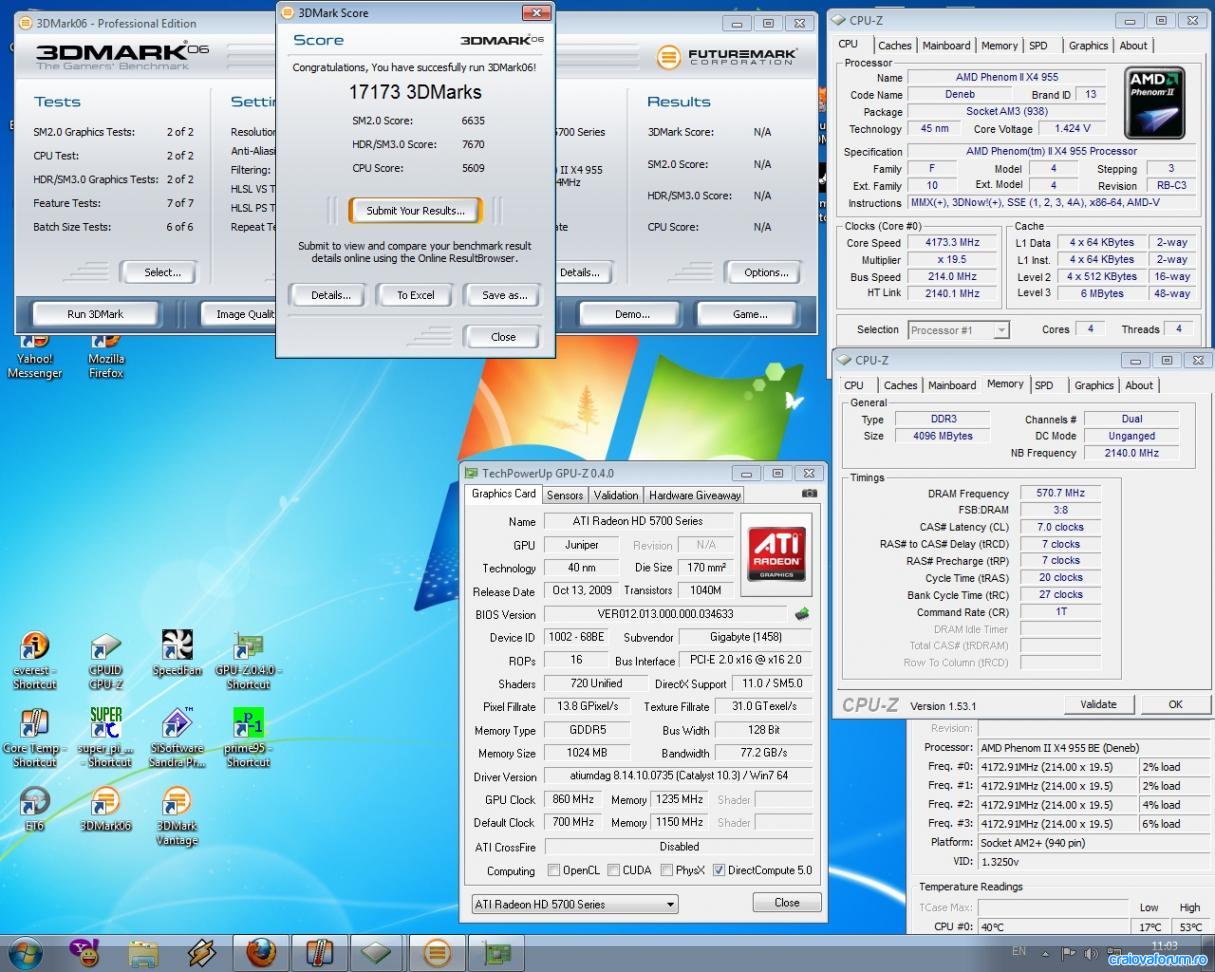Export the score with To Excel

pyautogui.click(x=415, y=295)
